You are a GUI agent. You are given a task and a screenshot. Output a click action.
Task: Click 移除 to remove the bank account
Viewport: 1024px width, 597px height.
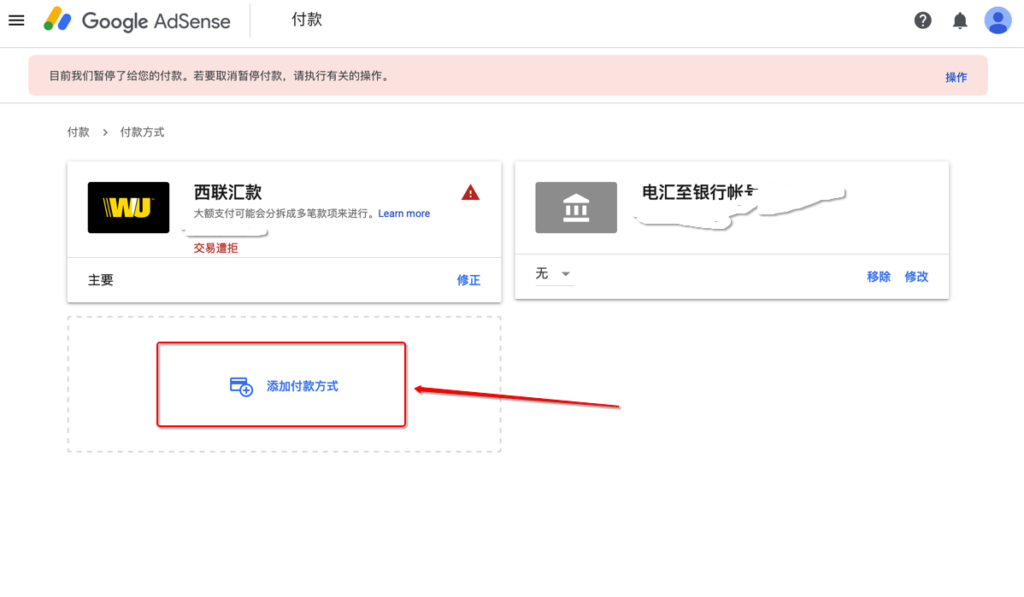878,276
